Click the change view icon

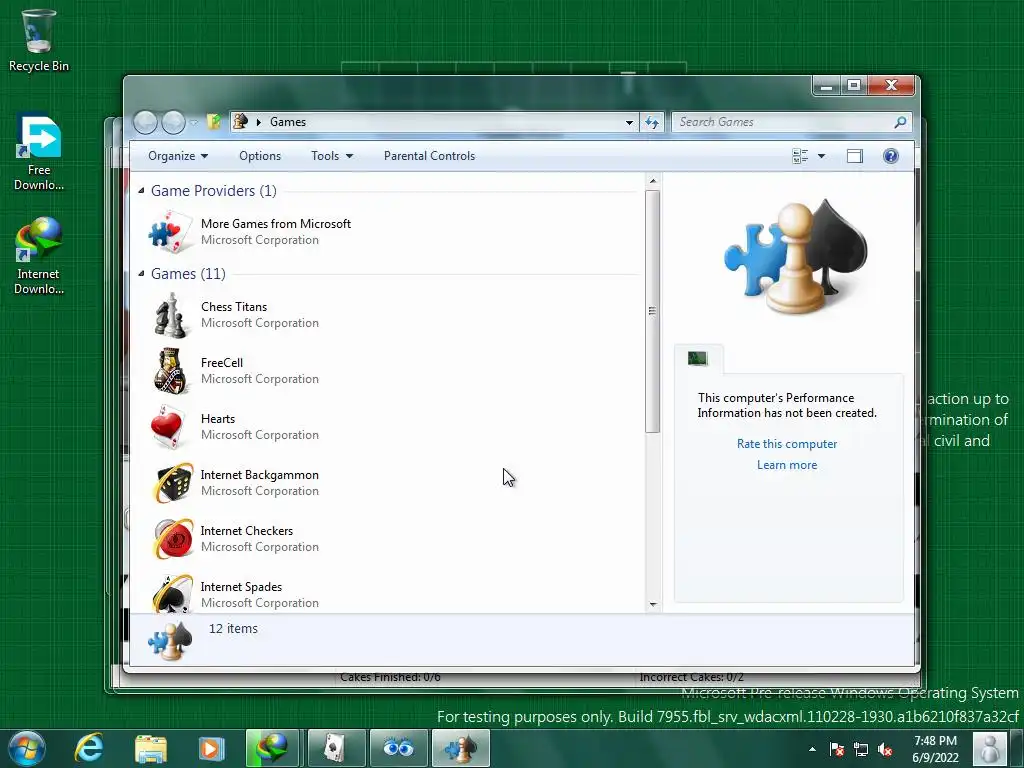coord(800,156)
